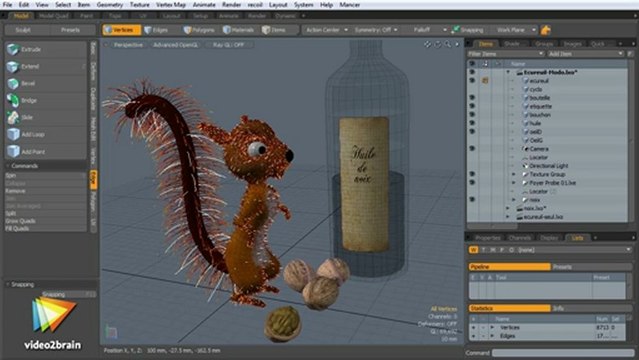Click the Directional Light item icon
639x360 pixels.
tap(525, 166)
